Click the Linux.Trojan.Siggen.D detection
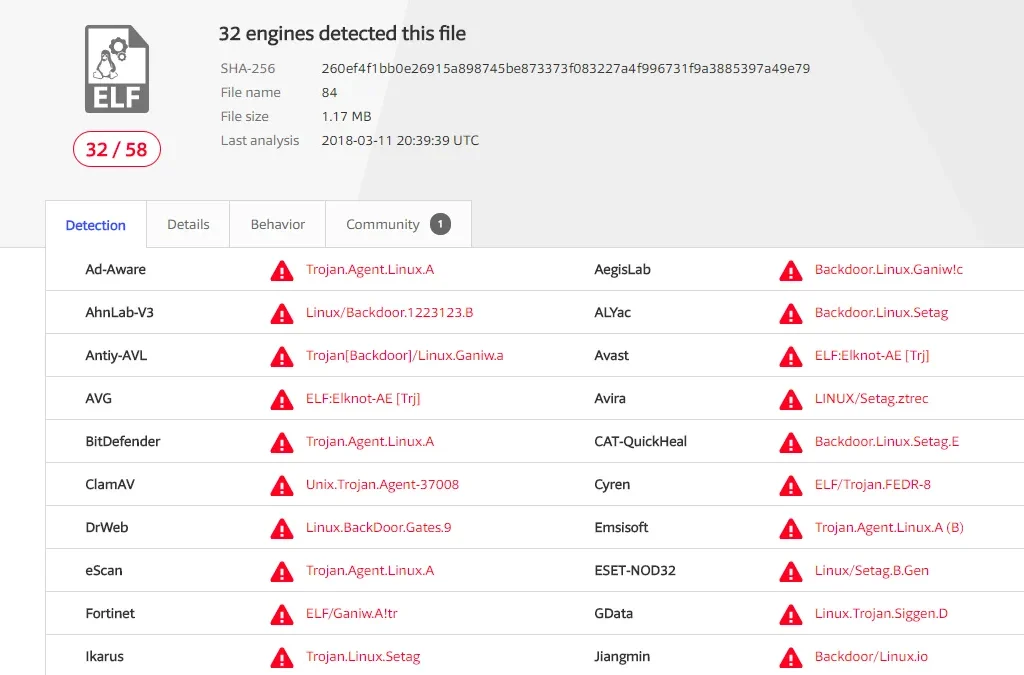Image resolution: width=1024 pixels, height=675 pixels. pyautogui.click(x=881, y=614)
